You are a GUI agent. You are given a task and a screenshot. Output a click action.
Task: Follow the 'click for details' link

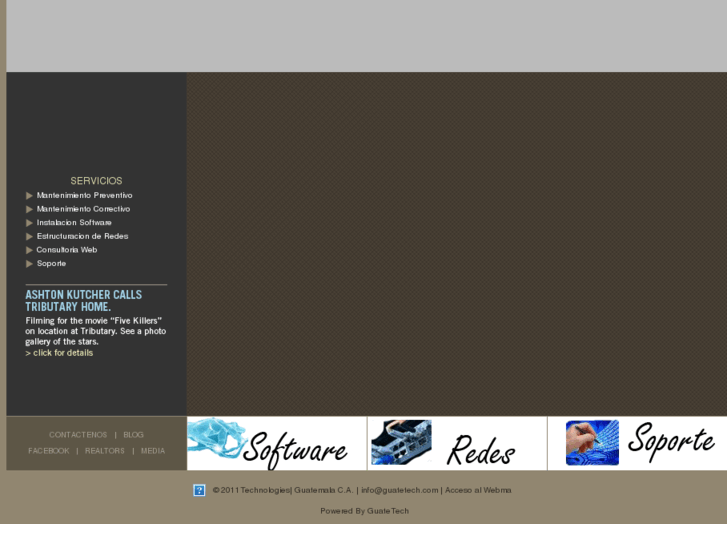(59, 353)
